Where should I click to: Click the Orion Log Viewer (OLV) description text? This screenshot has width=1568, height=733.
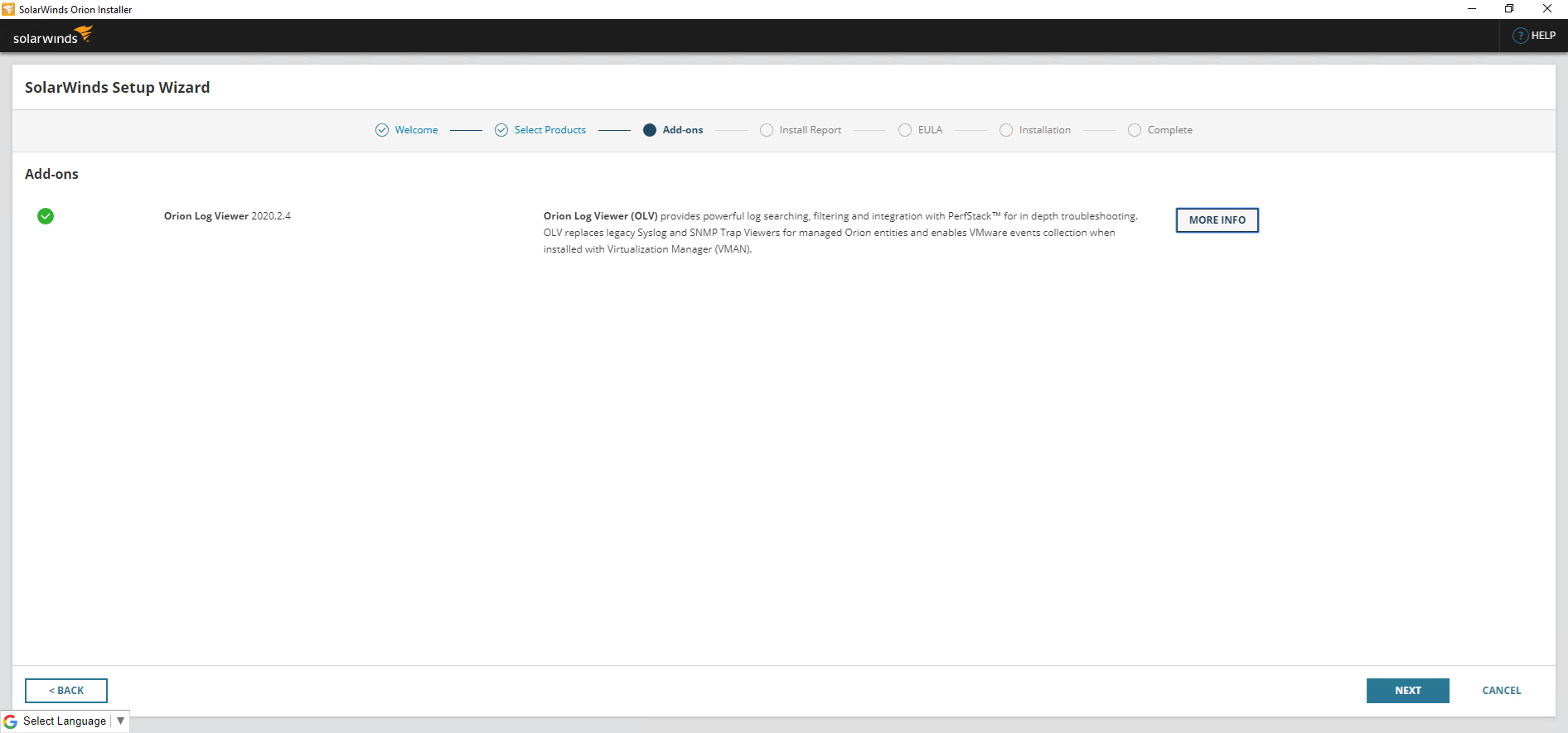click(840, 233)
